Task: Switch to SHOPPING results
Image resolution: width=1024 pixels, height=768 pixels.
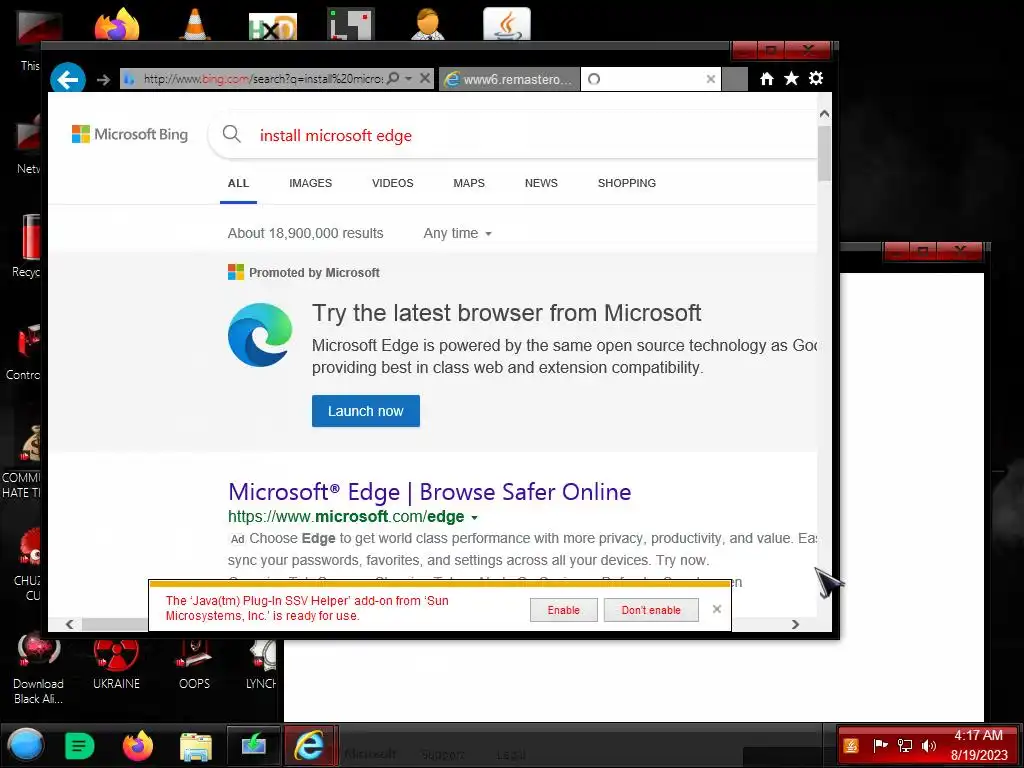Action: pos(626,184)
